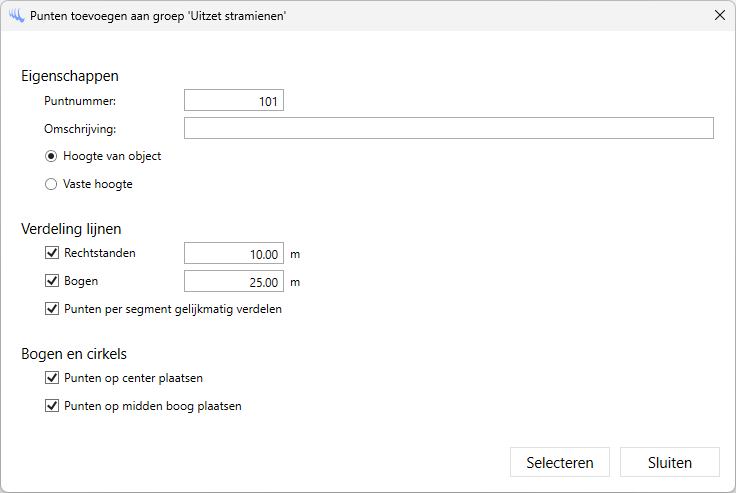Image resolution: width=736 pixels, height=493 pixels.
Task: Select the 'Hoogte van object' radio button
Action: [51, 156]
